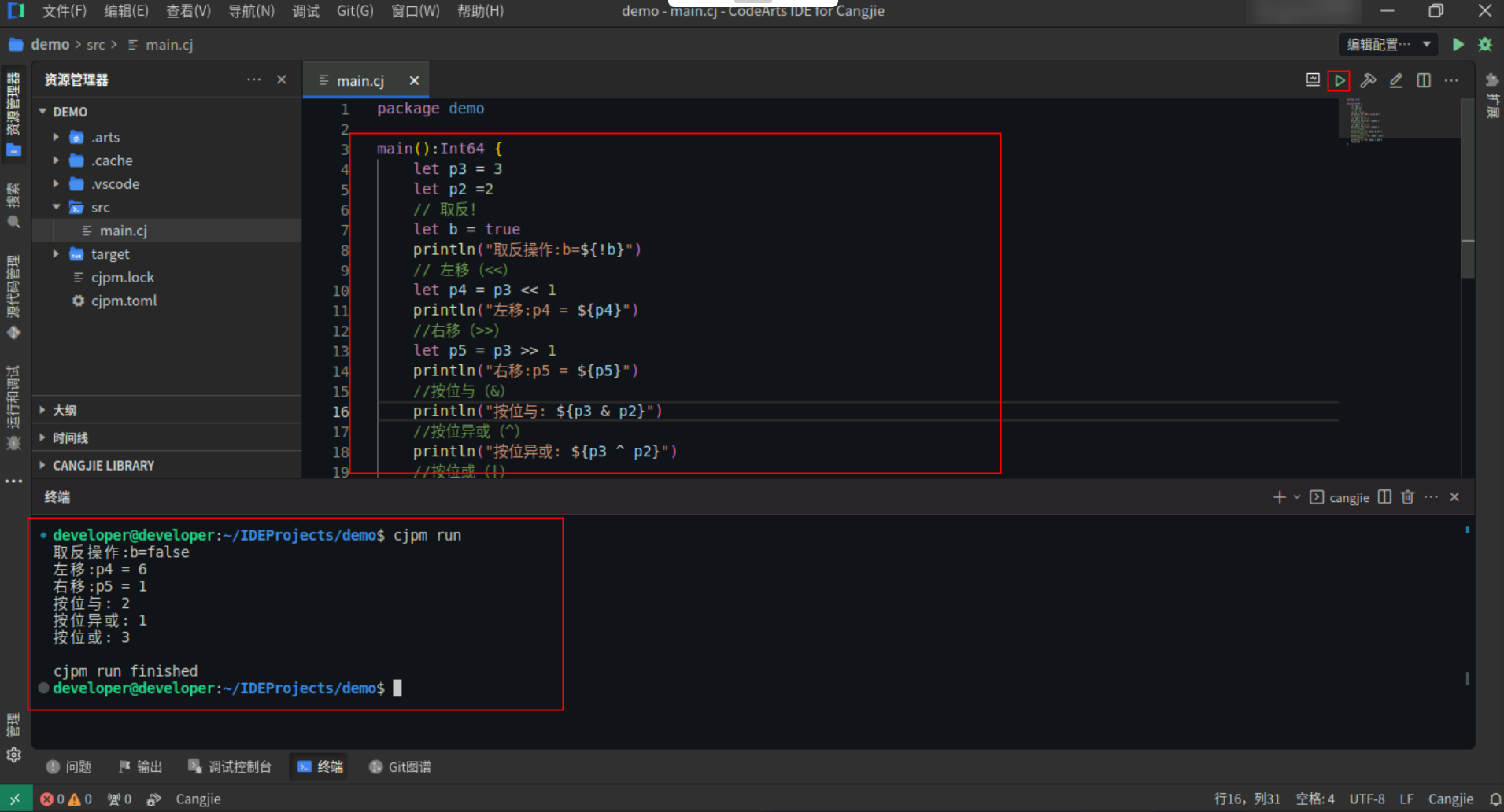Select the cangjie terminal instance

[x=1340, y=497]
